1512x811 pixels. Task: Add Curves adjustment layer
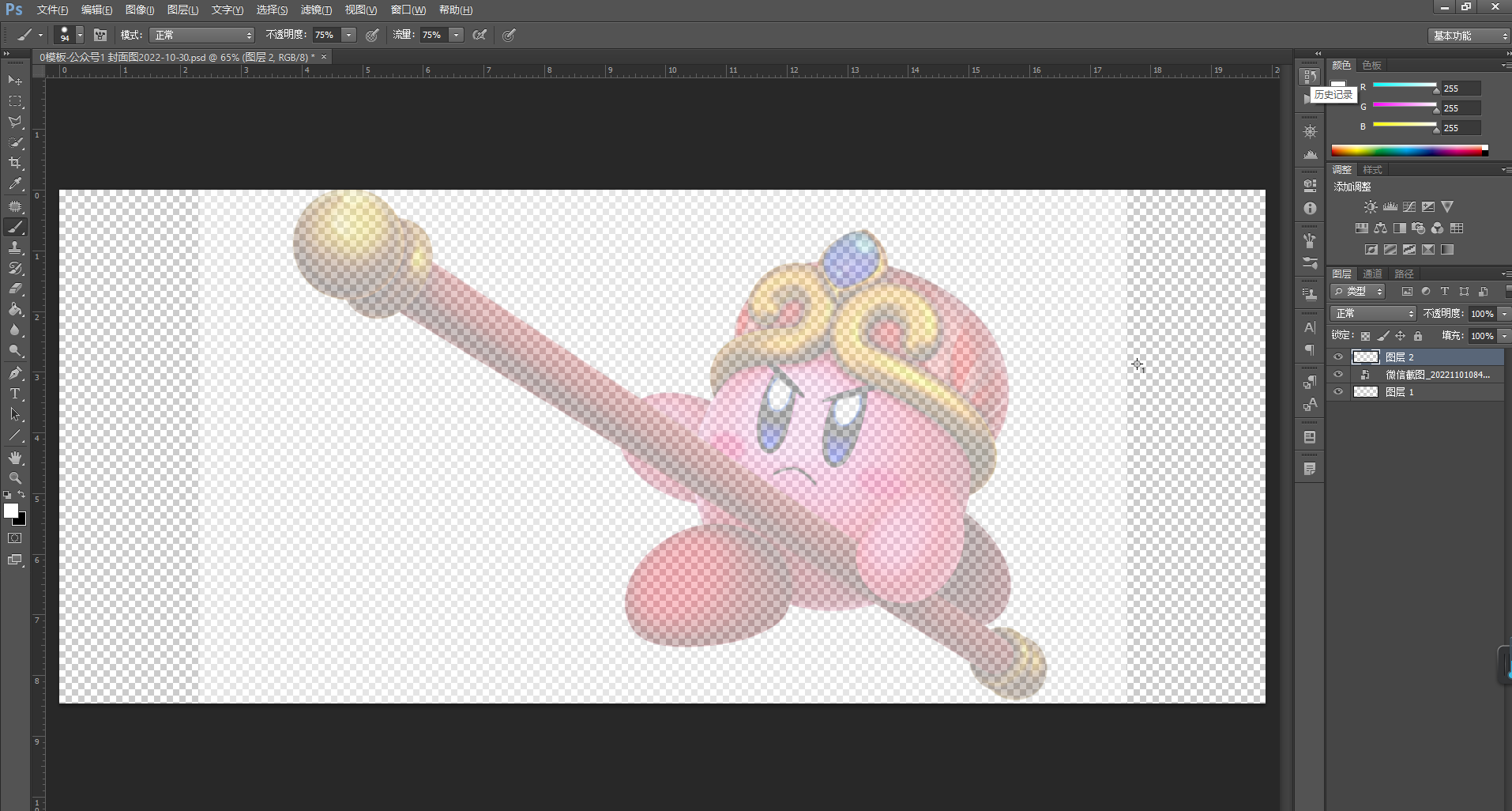(x=1409, y=207)
